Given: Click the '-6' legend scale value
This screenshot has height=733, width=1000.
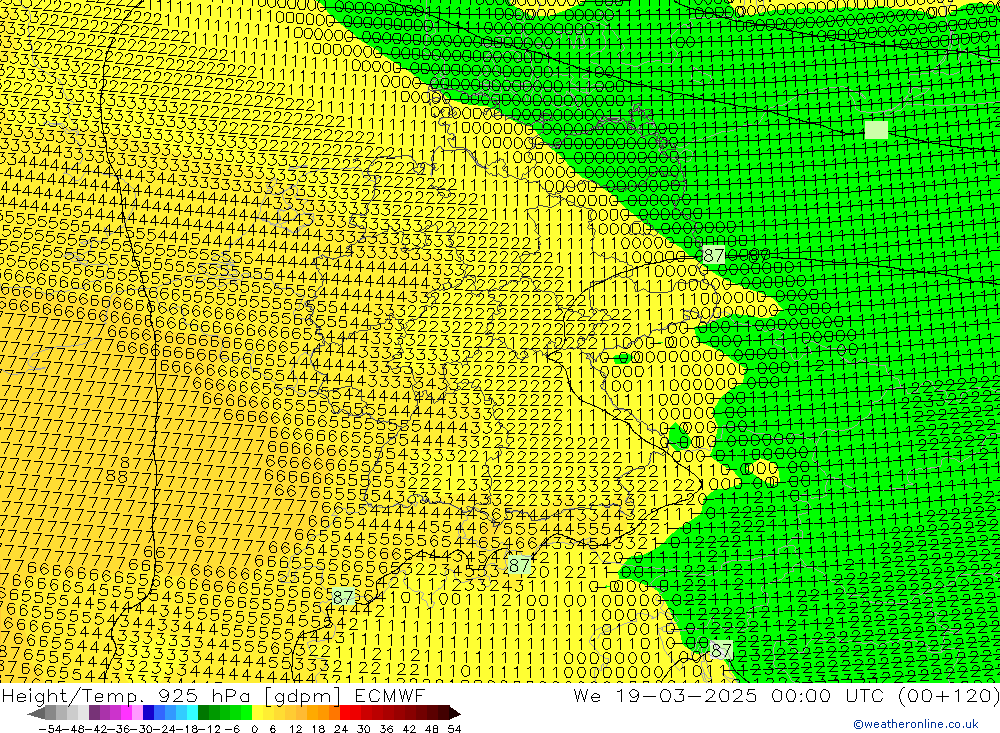Looking at the screenshot, I should pos(232,729).
